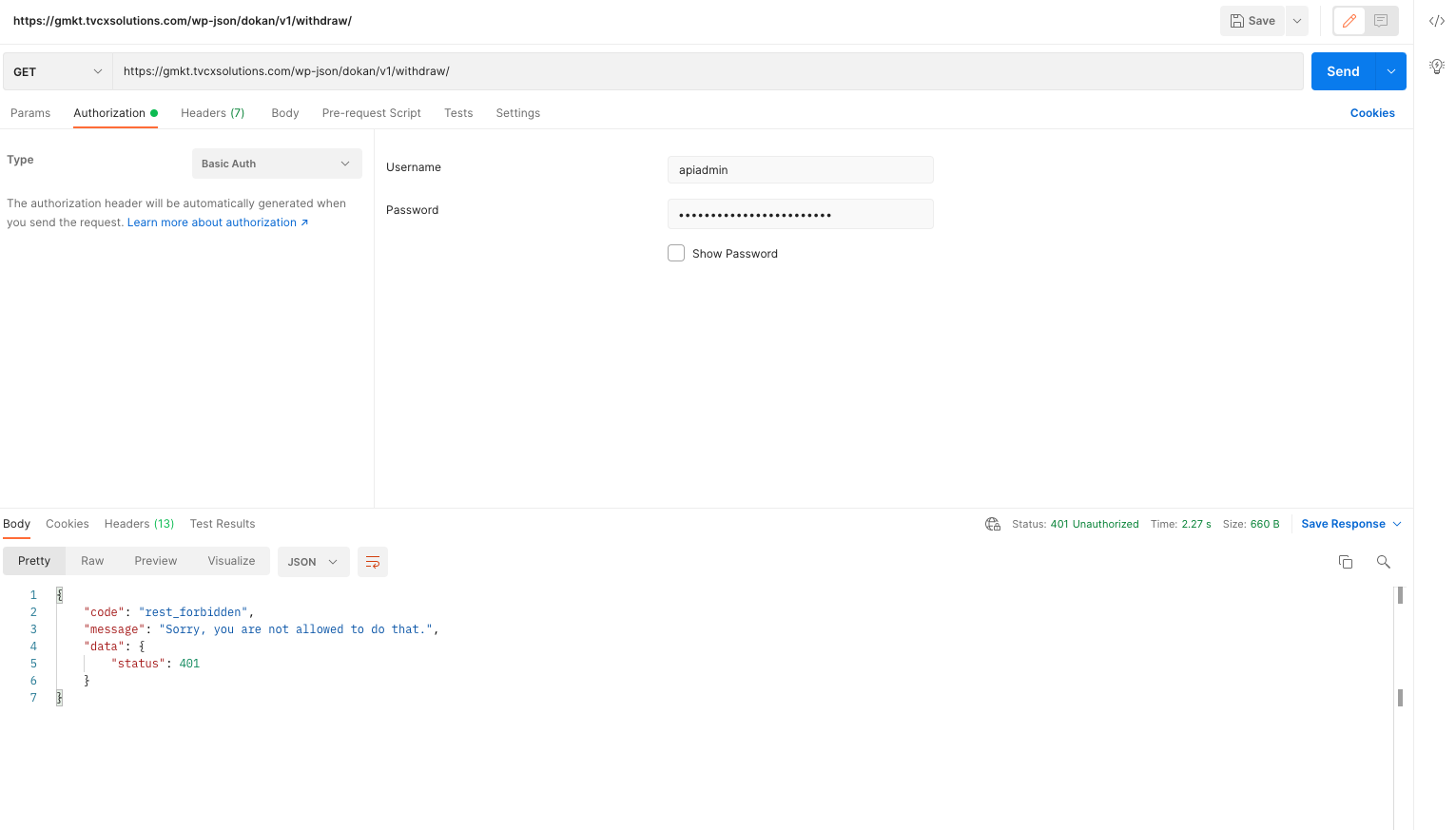Click the Username input field
The height and width of the screenshot is (830, 1456).
pos(801,170)
